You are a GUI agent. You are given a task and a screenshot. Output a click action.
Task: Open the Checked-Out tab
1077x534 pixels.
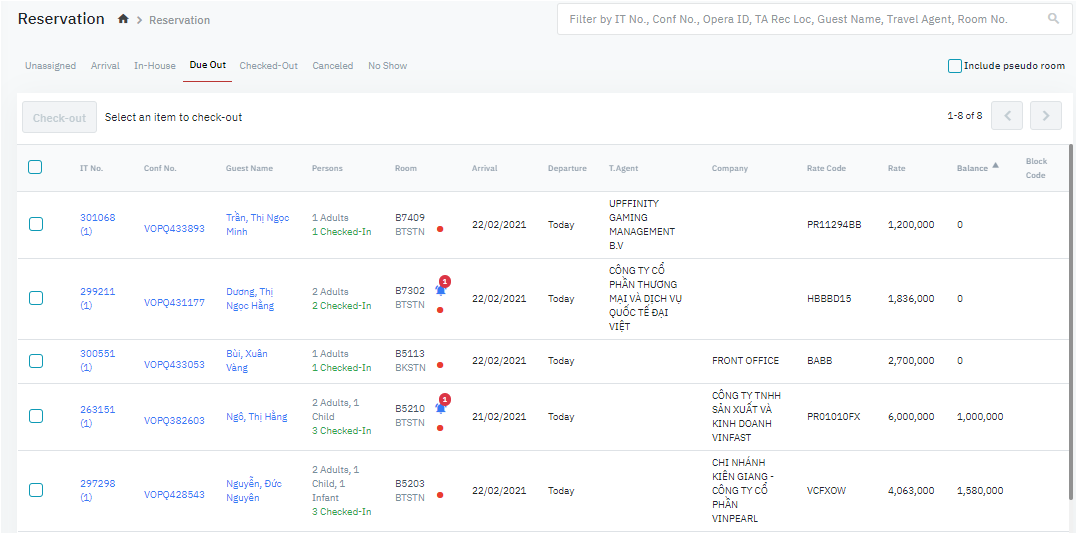pos(268,66)
